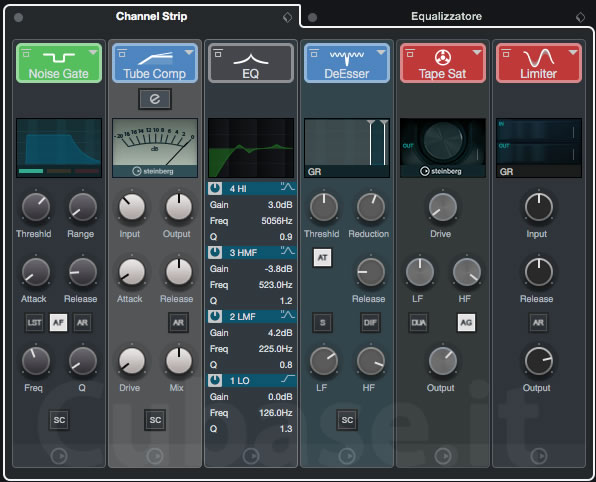Viewport: 596px width, 482px height.
Task: Click the 1 LO Q value 1.3
Action: (x=286, y=429)
